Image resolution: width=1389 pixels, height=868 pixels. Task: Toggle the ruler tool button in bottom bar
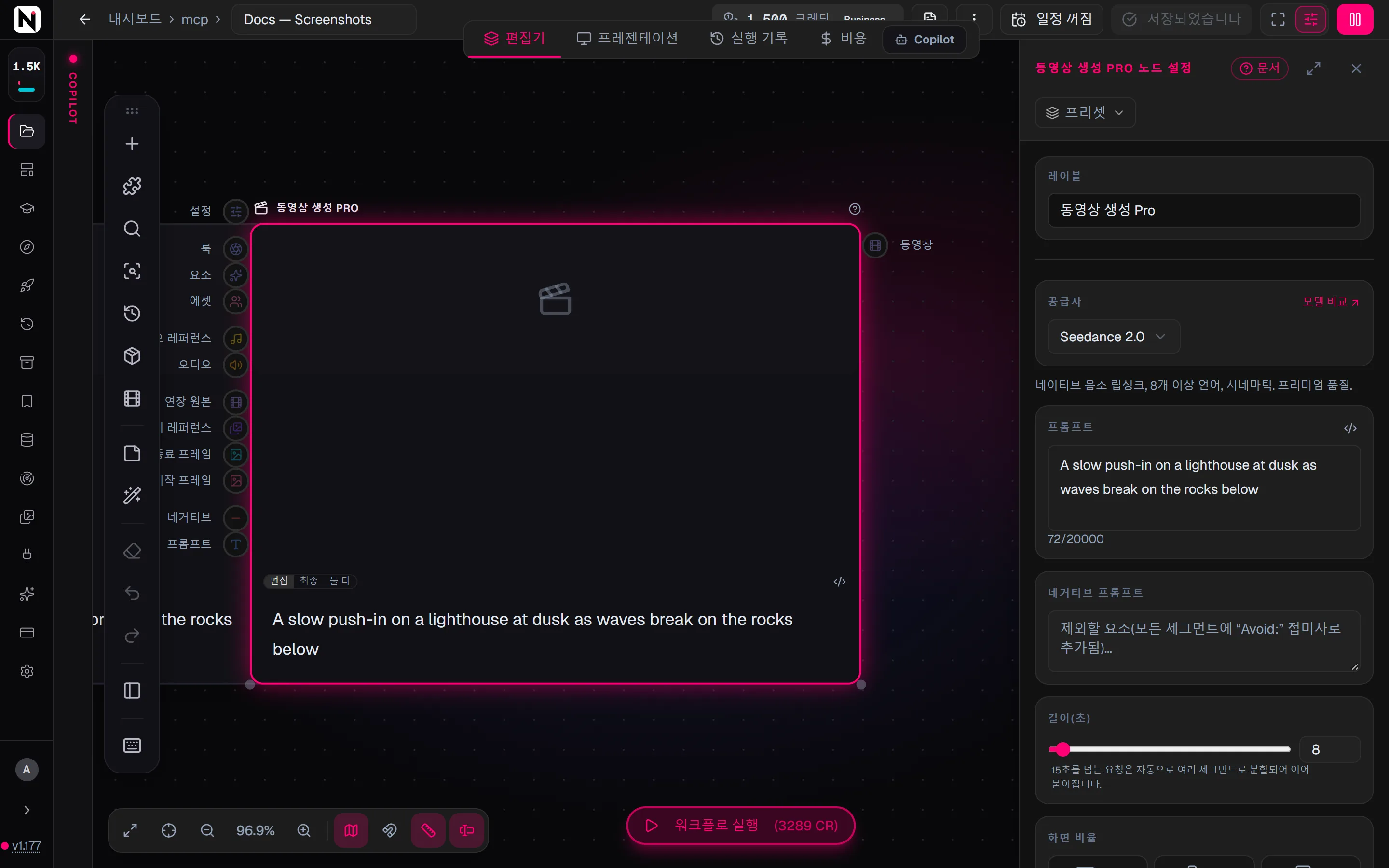pos(428,831)
